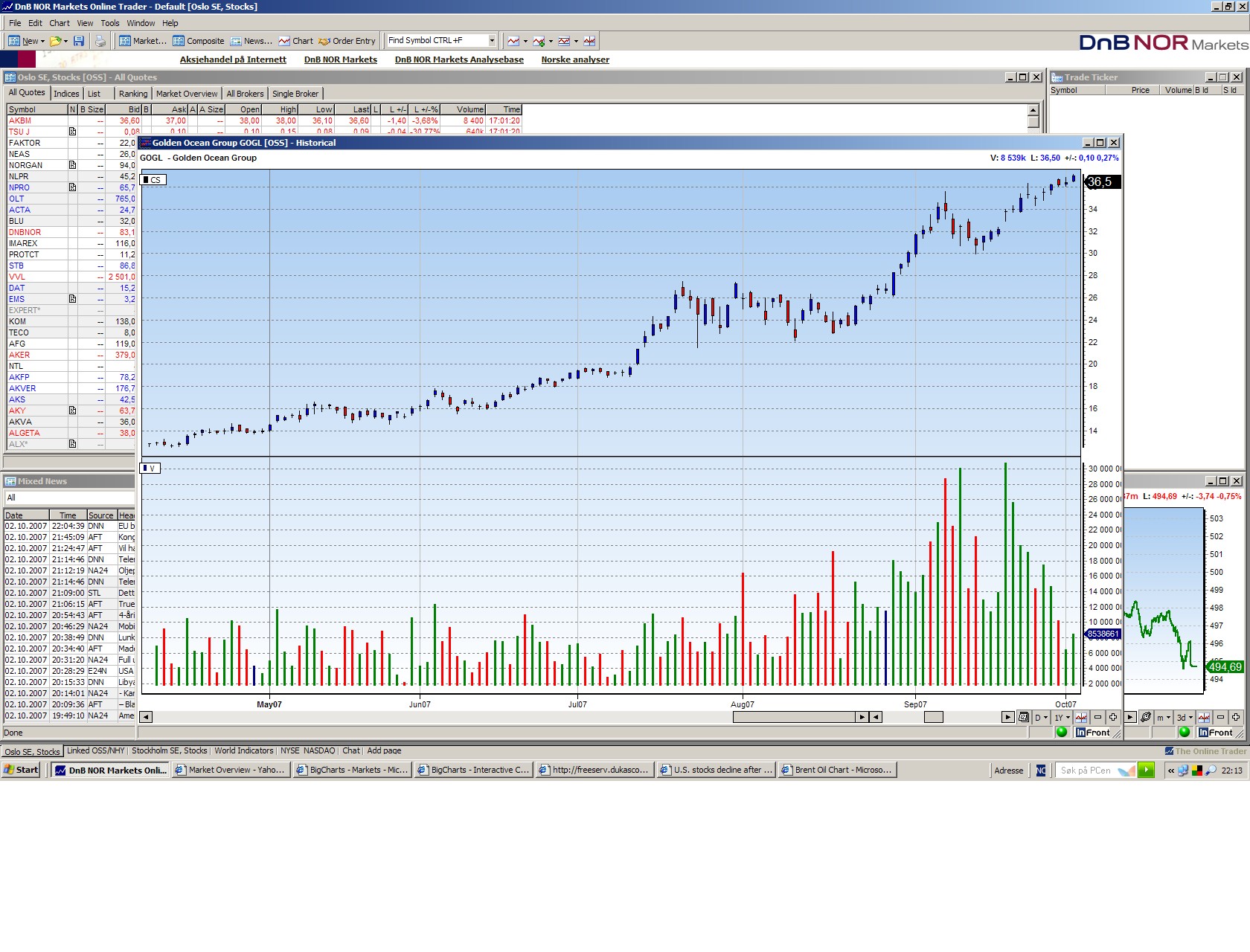
Task: Click the Print toolbar icon
Action: [x=100, y=41]
